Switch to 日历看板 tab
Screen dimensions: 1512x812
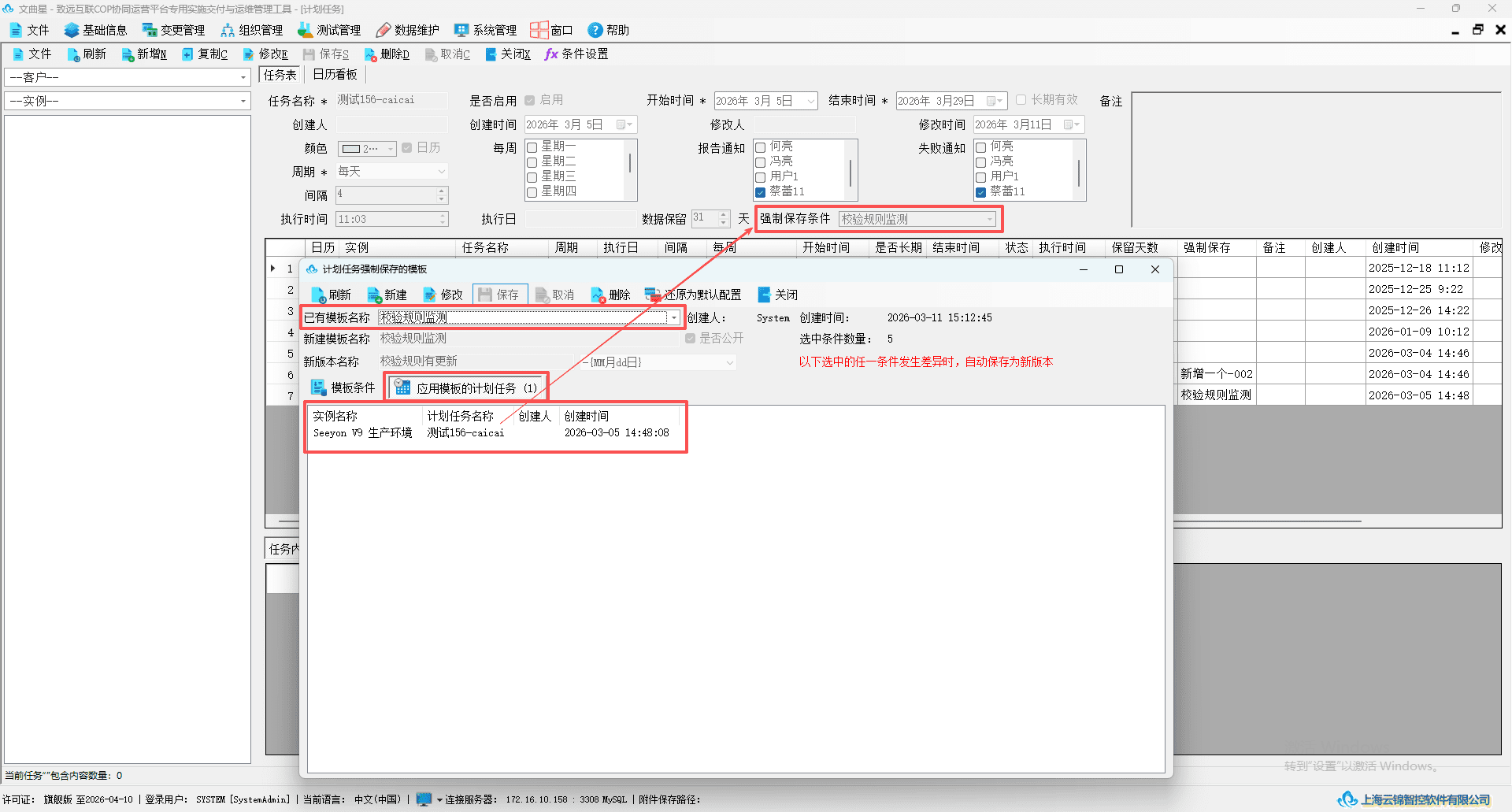(335, 75)
